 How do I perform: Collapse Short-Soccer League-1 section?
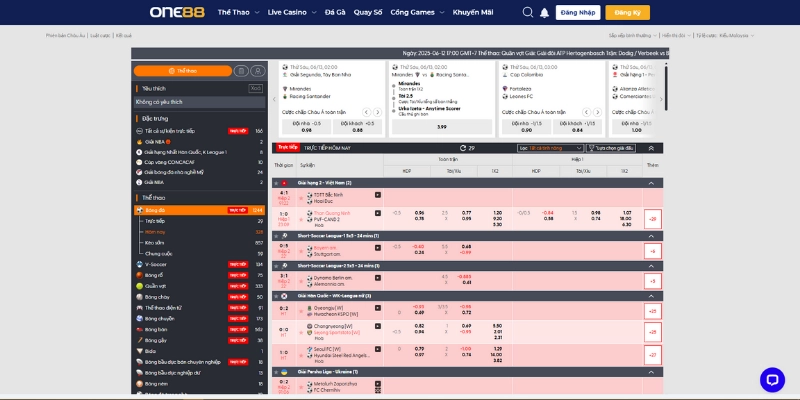point(651,236)
